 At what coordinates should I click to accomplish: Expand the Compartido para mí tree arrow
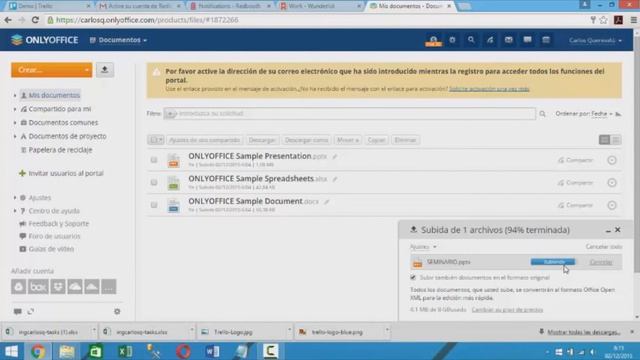[15, 109]
